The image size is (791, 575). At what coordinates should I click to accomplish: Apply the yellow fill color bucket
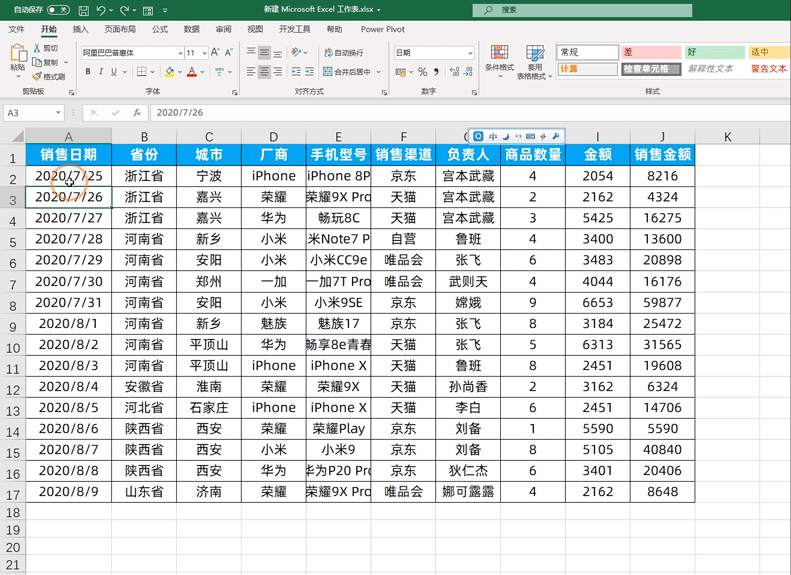[170, 72]
